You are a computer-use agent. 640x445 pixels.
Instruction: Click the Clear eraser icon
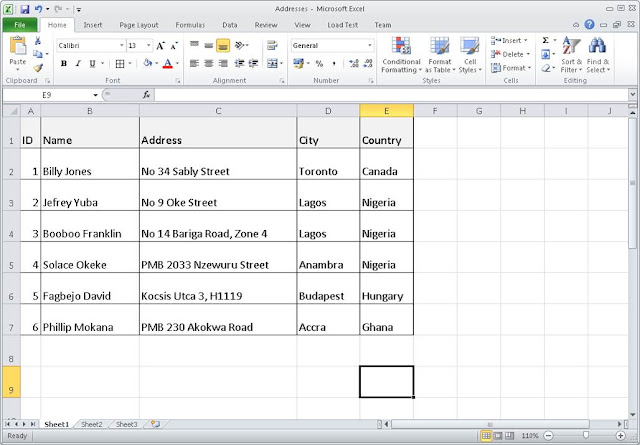pyautogui.click(x=546, y=68)
